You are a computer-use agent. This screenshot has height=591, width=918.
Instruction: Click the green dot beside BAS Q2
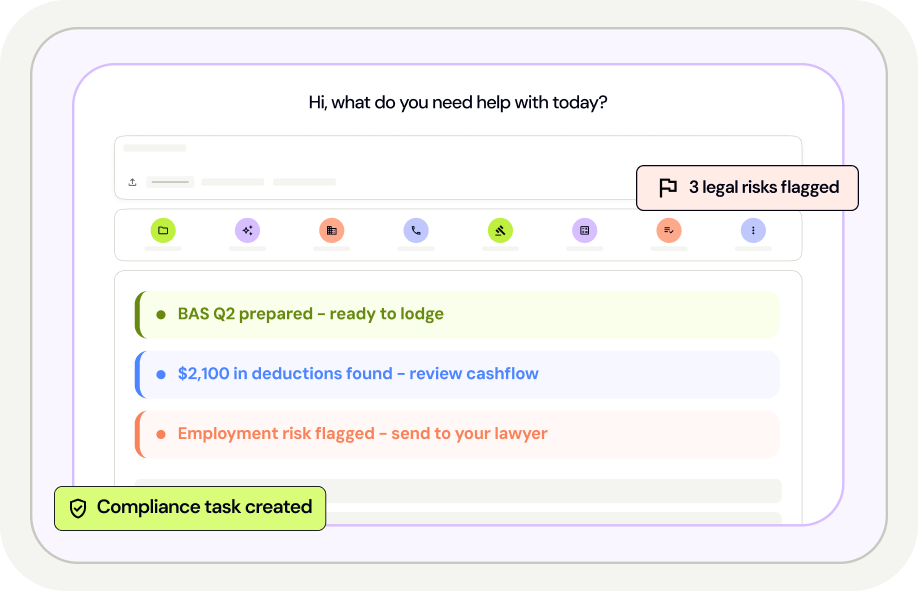(160, 314)
